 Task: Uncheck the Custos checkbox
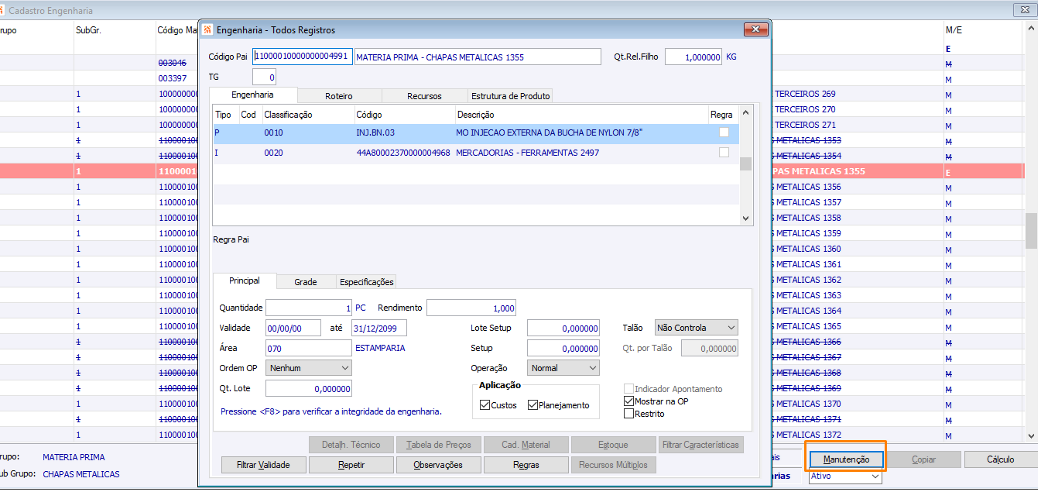click(x=485, y=405)
